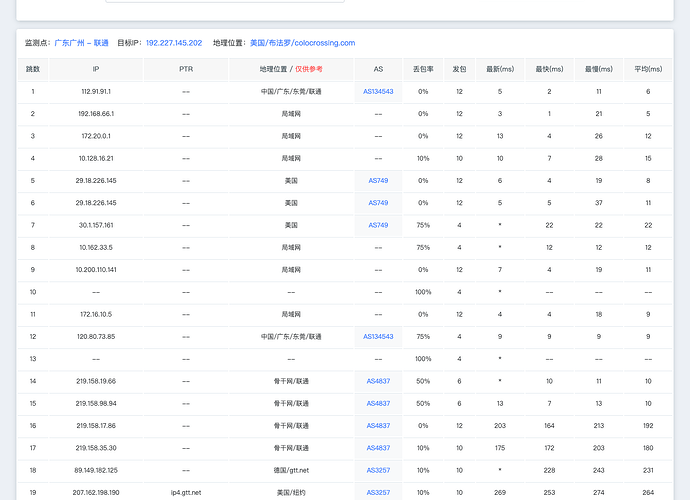
Task: Open AS134543 link in 120.80.73.85 row
Action: [378, 336]
